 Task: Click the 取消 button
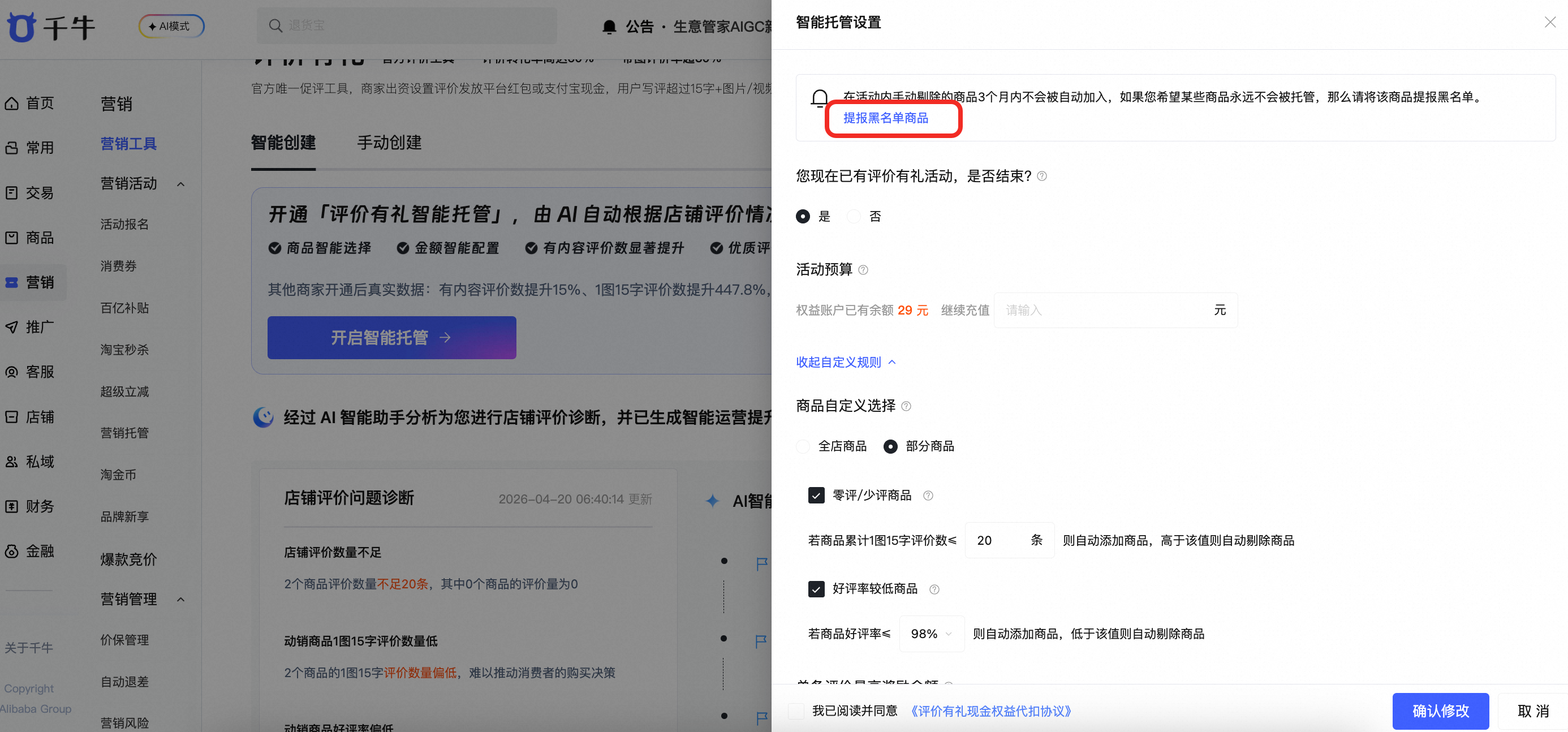pos(1533,711)
